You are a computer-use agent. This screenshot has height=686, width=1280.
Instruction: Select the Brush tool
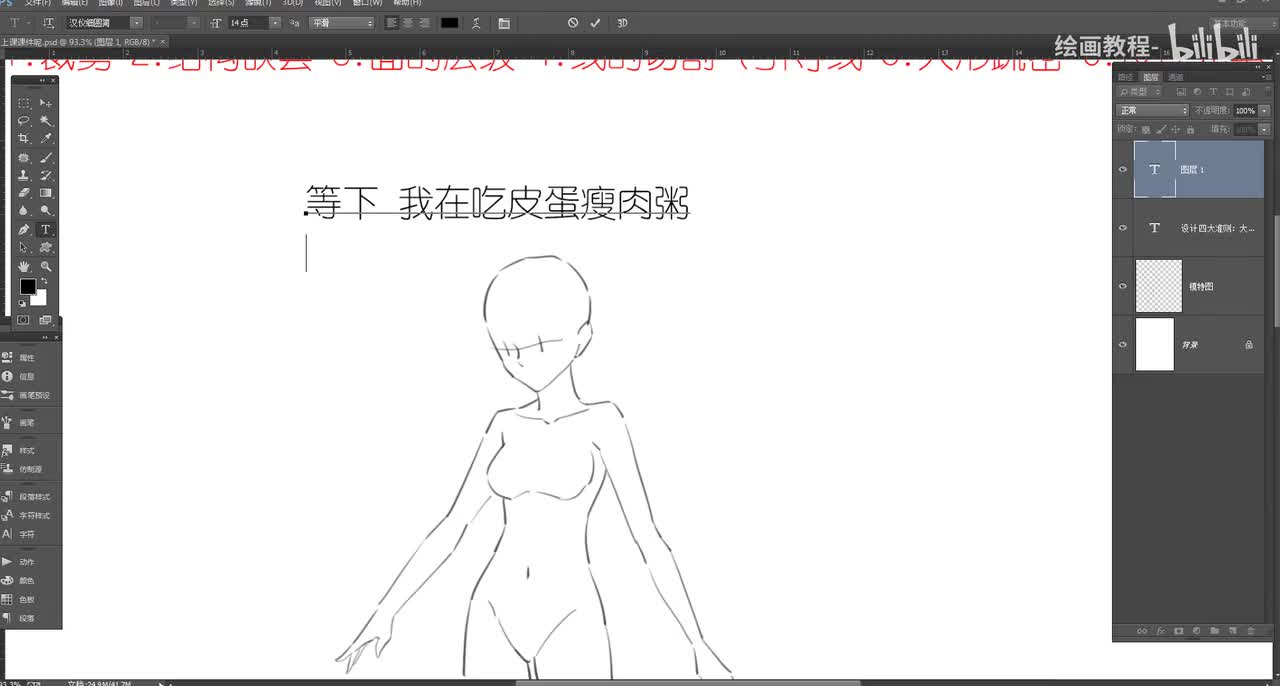(46, 158)
